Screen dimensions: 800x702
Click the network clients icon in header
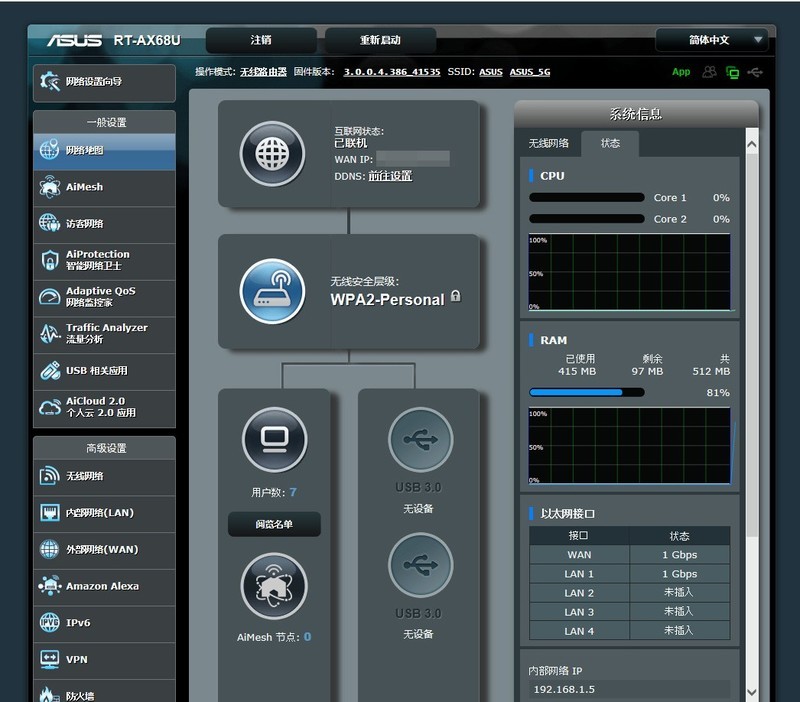click(x=710, y=72)
